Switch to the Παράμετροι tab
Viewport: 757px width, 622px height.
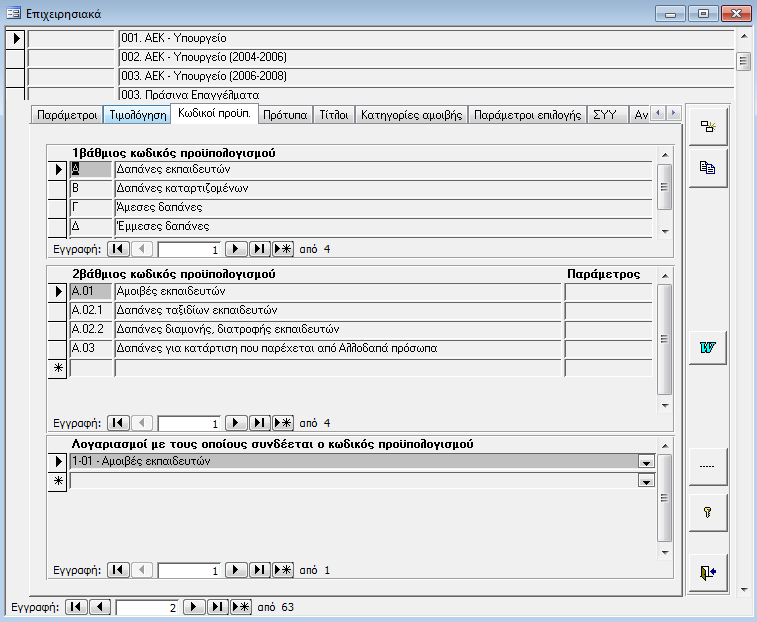[67, 115]
